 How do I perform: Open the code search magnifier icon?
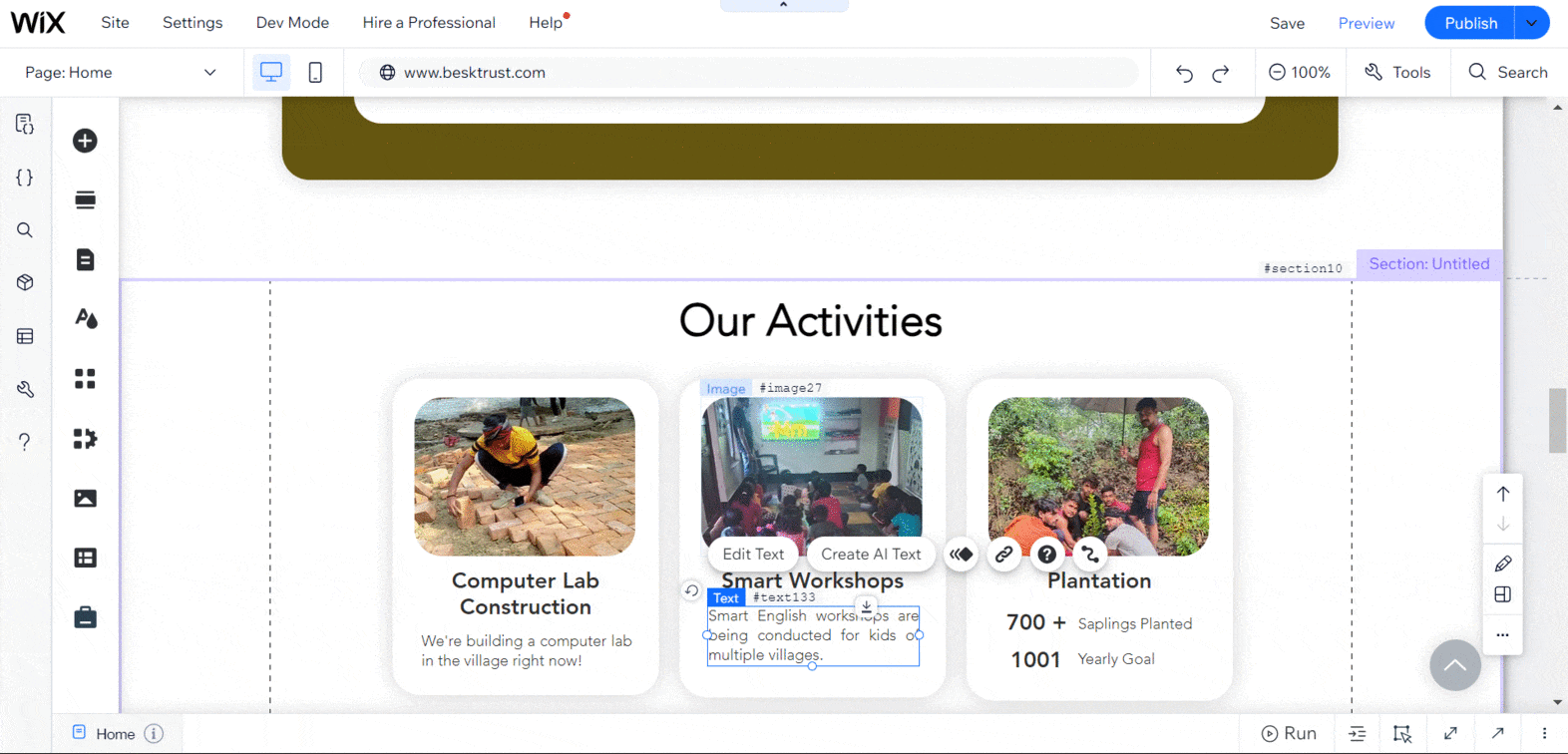pyautogui.click(x=25, y=230)
